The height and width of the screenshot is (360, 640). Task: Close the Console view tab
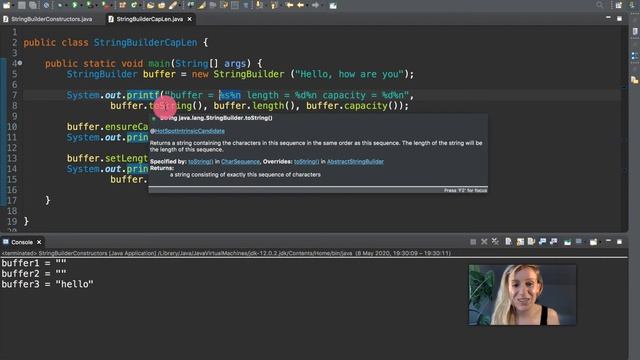39,242
